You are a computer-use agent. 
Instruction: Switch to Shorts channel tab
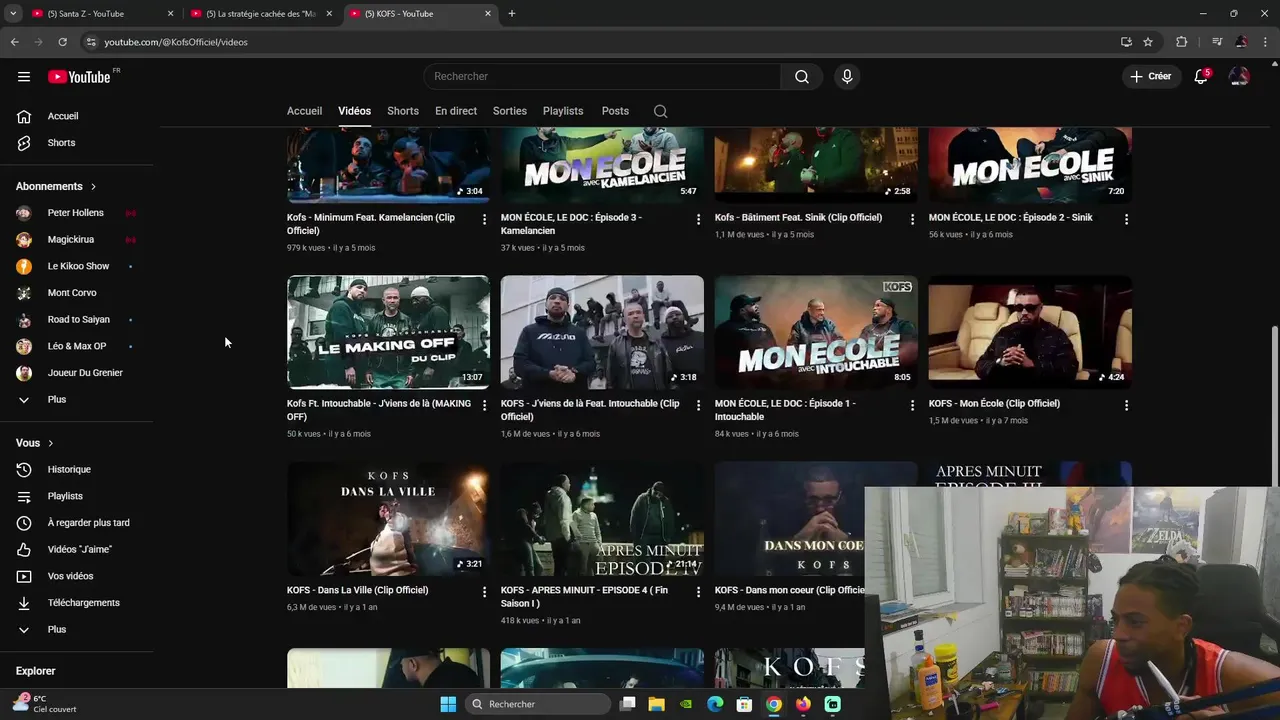tap(403, 111)
